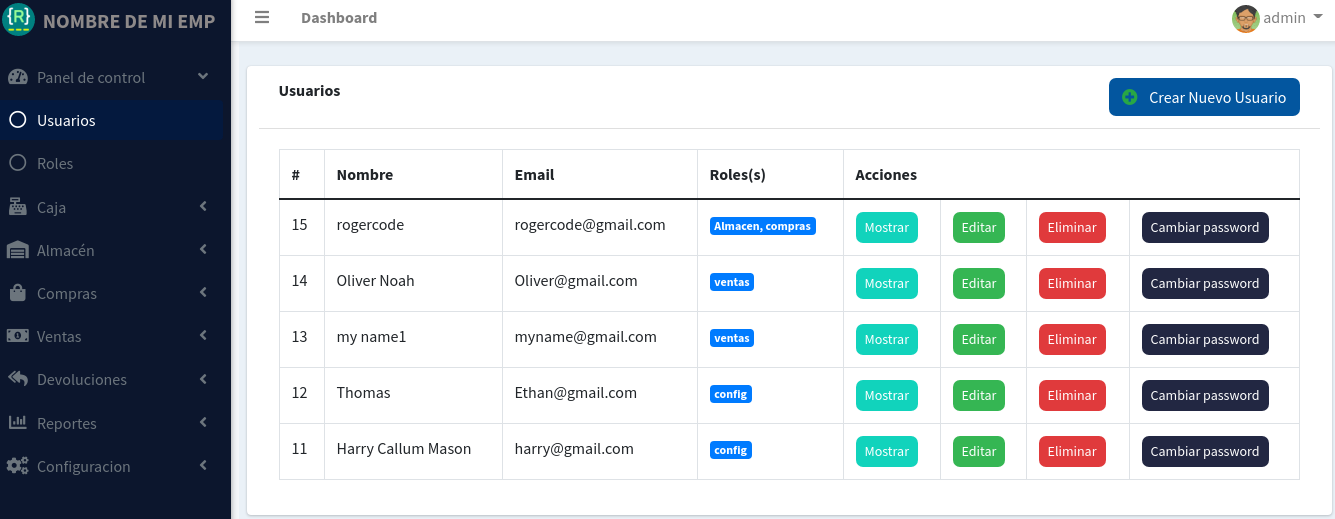The width and height of the screenshot is (1335, 519).
Task: Click the company logo icon
Action: 19,20
